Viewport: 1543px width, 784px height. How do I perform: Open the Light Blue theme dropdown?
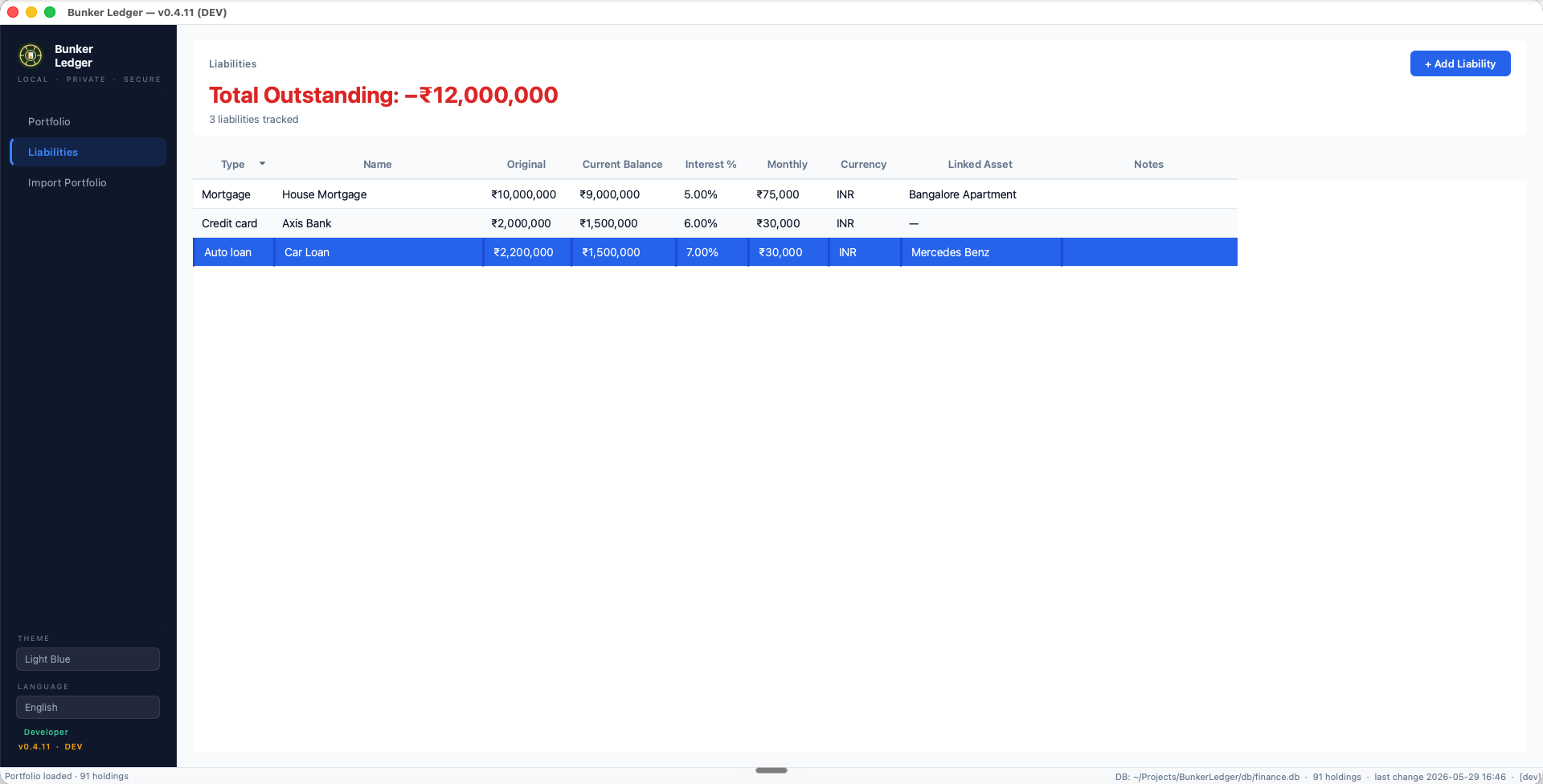coord(88,659)
